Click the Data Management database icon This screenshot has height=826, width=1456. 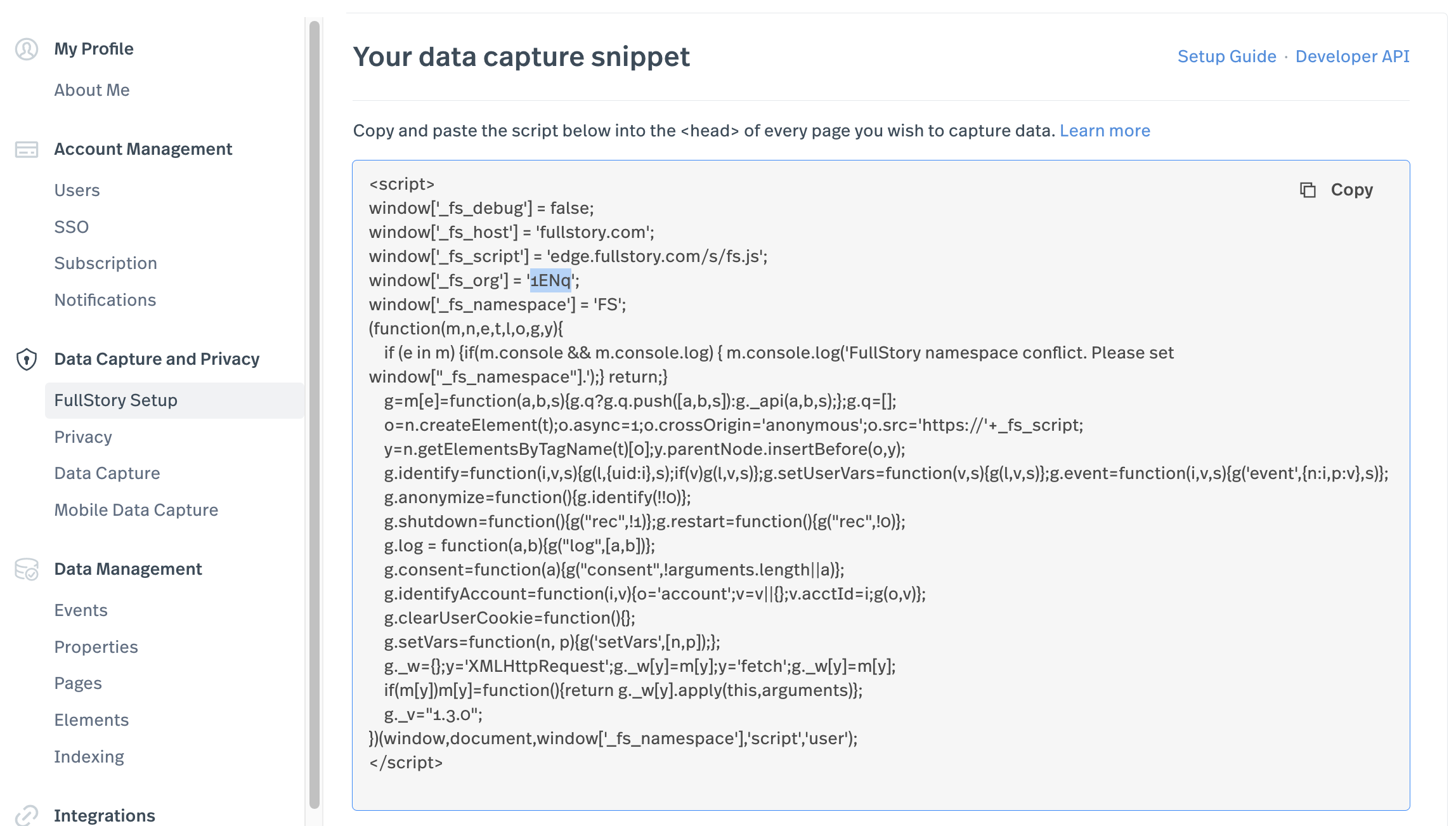[27, 569]
